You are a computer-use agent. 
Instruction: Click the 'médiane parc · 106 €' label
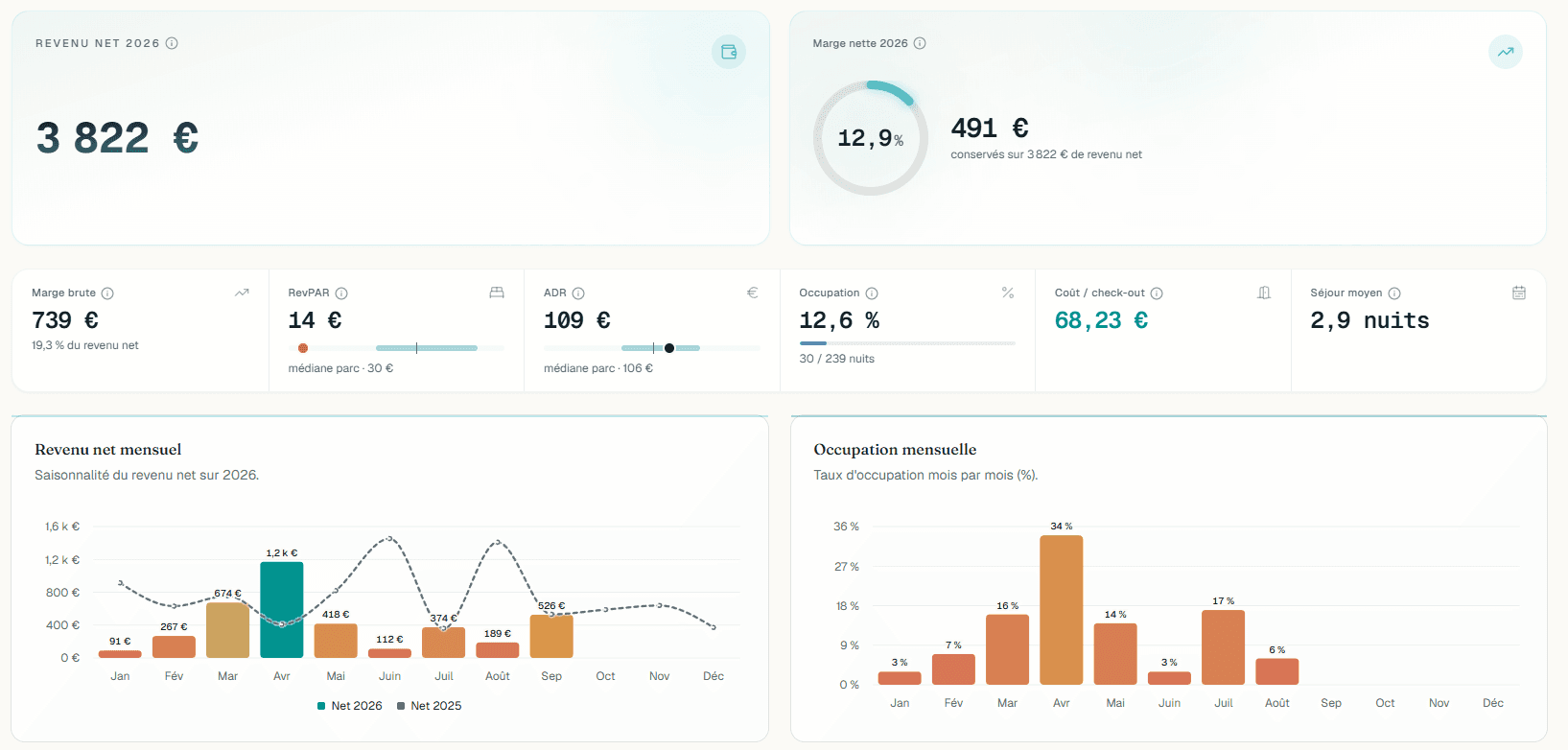click(x=598, y=368)
